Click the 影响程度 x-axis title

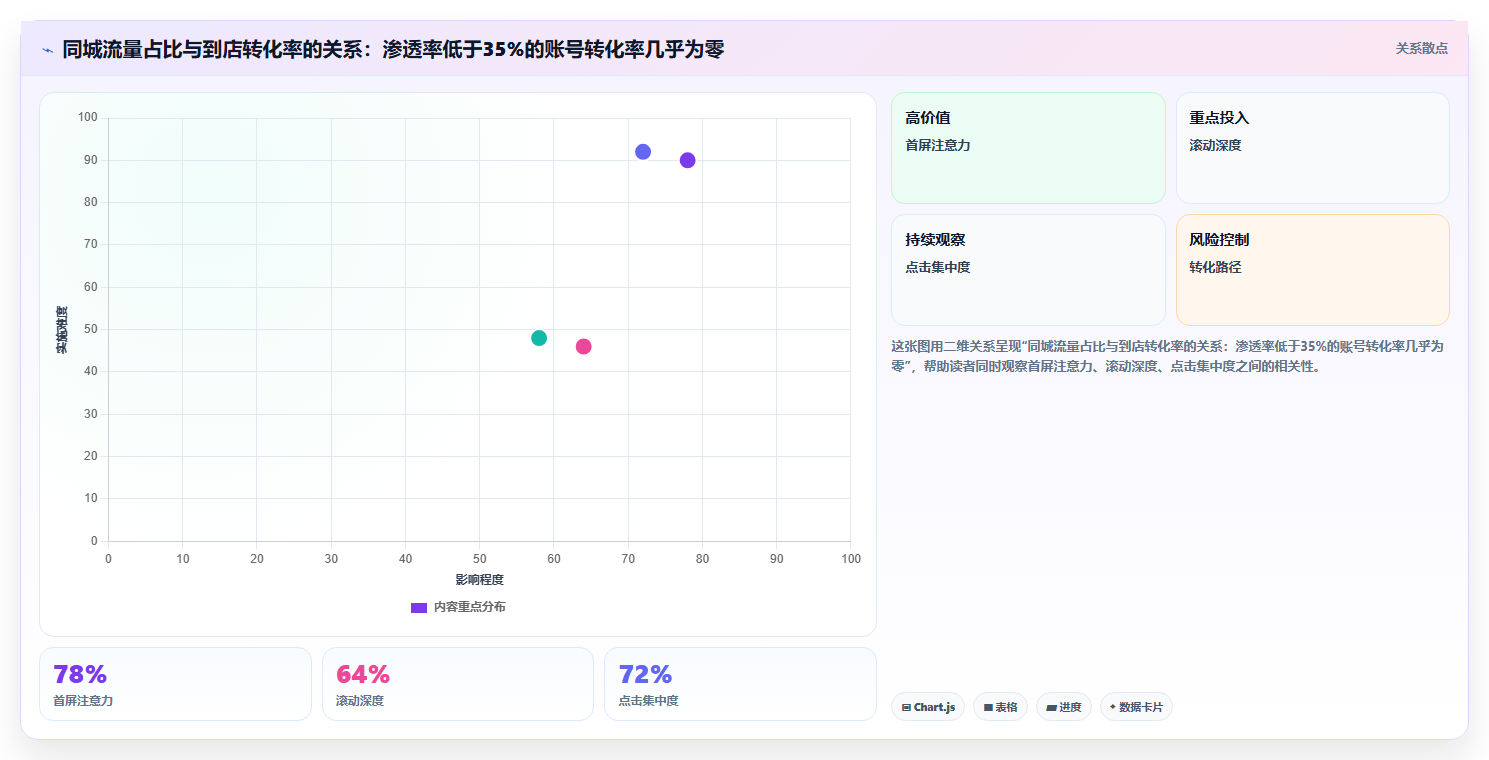479,580
